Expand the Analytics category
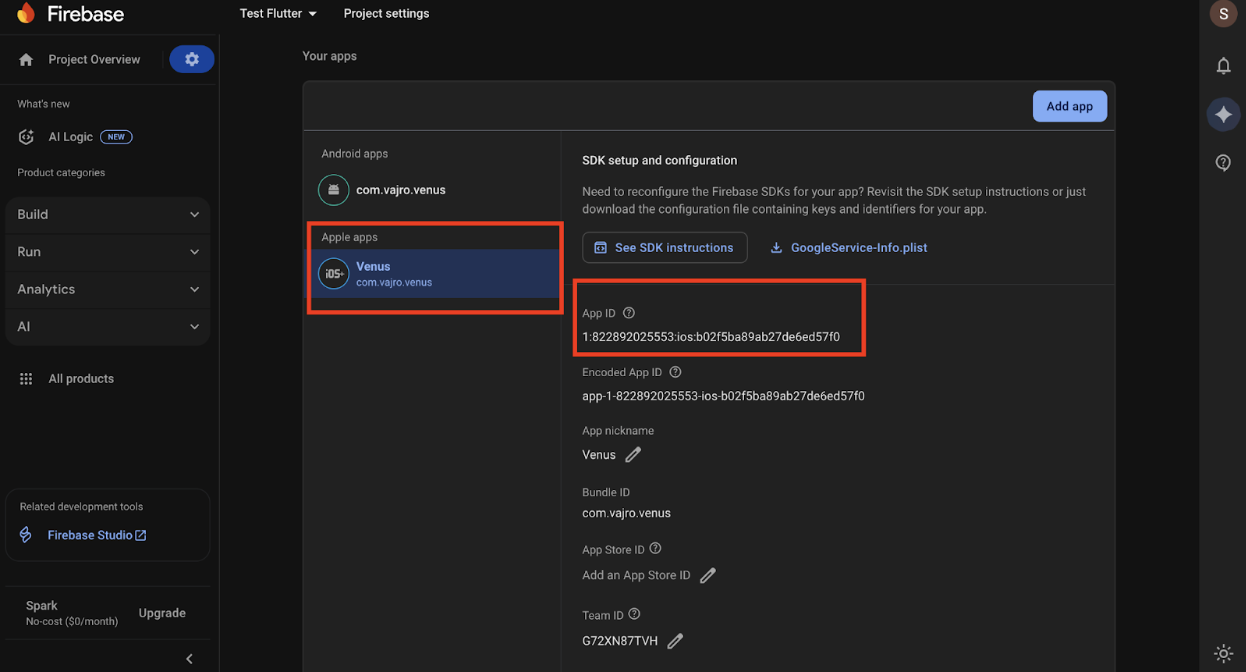This screenshot has width=1246, height=672. (x=107, y=289)
